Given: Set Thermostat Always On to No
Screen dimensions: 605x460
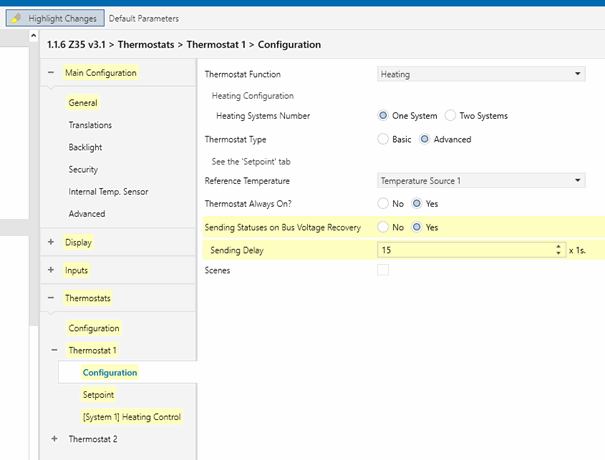Looking at the screenshot, I should pyautogui.click(x=383, y=203).
